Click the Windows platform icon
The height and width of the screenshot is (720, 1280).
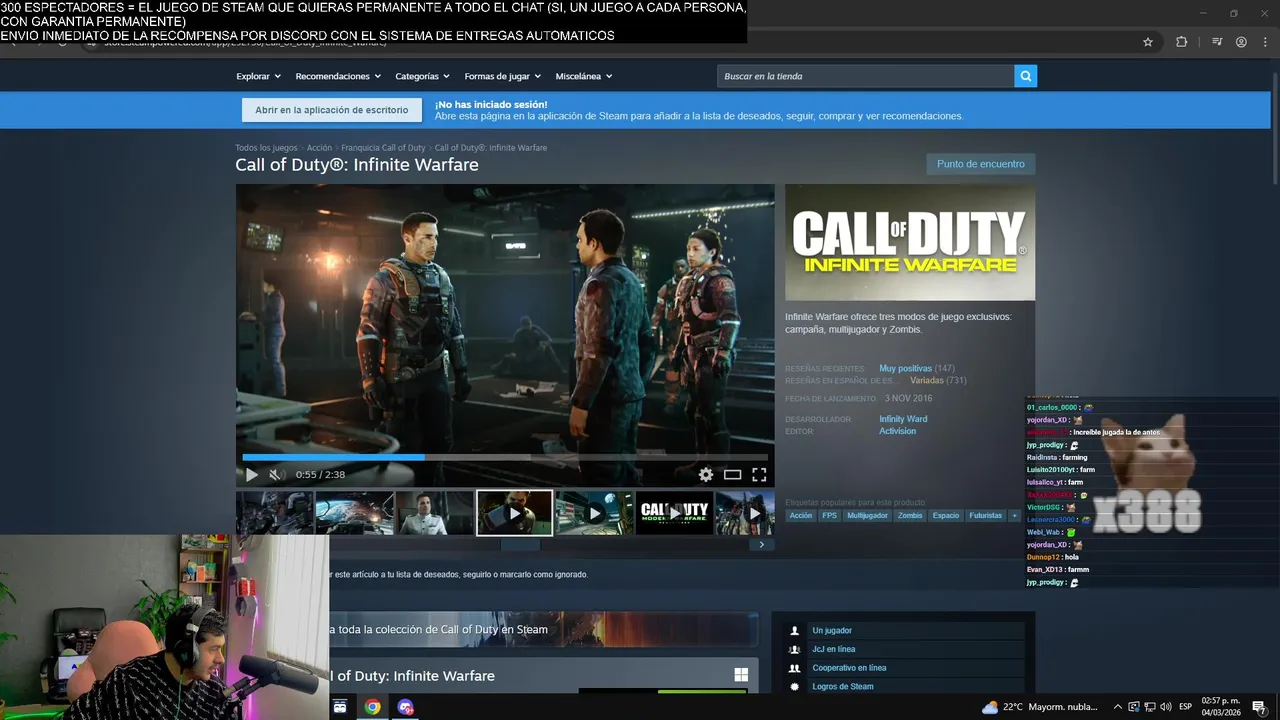pyautogui.click(x=741, y=675)
